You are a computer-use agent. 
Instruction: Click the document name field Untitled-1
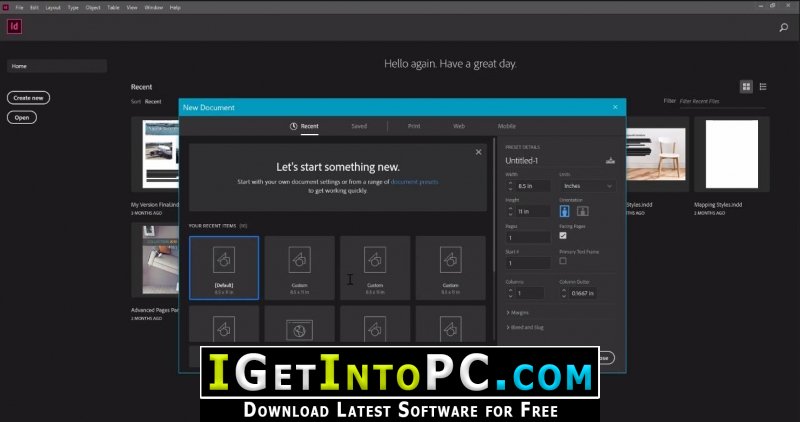[x=554, y=160]
